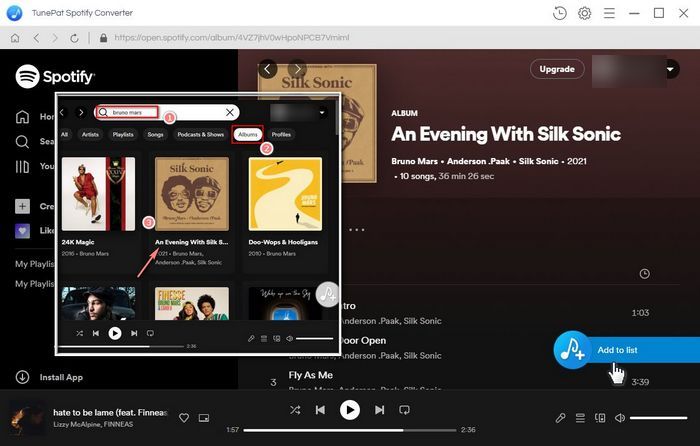Screen dimensions: 700x446
Task: Click the blue Add to list button
Action: tap(626, 350)
